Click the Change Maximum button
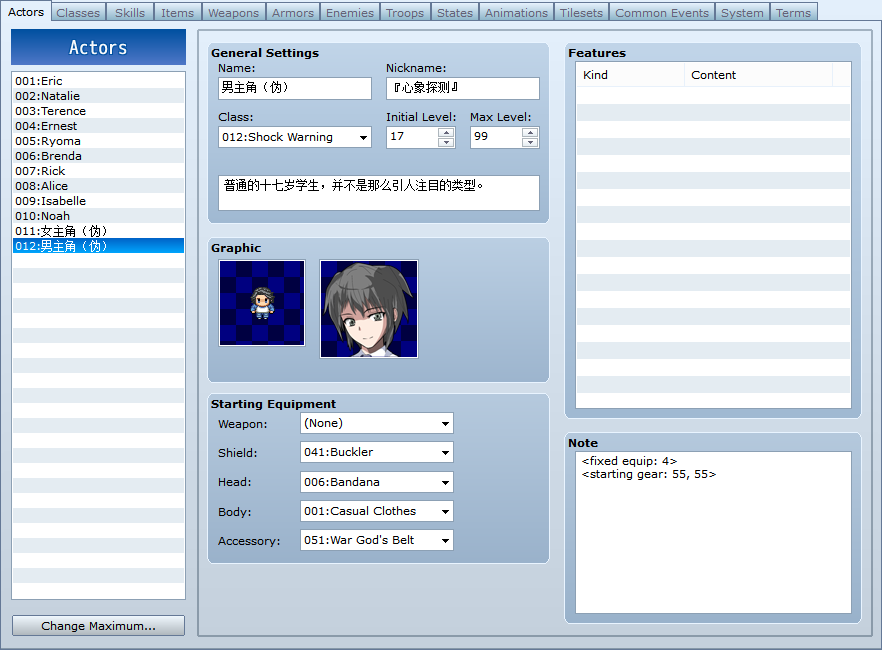 [98, 626]
